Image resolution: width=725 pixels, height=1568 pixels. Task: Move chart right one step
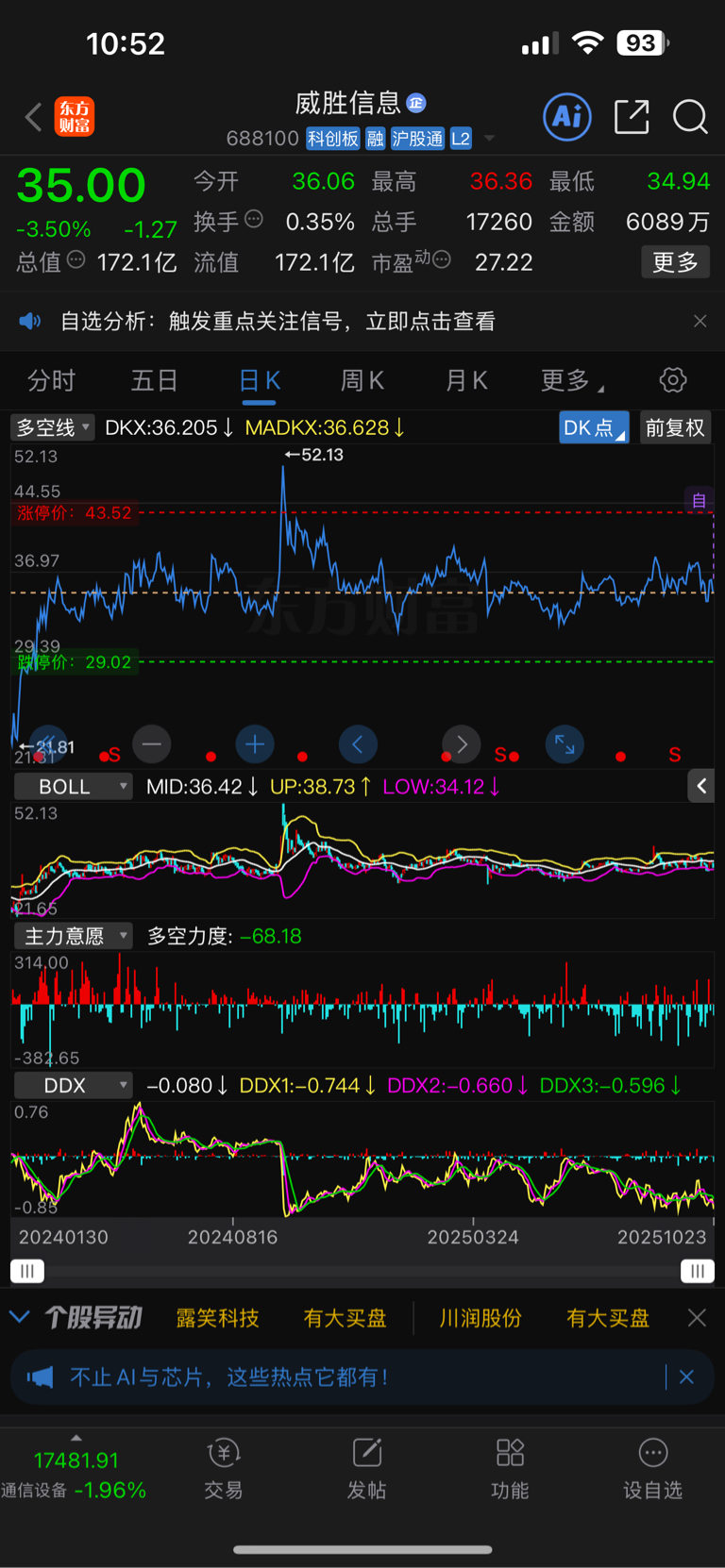coord(462,744)
